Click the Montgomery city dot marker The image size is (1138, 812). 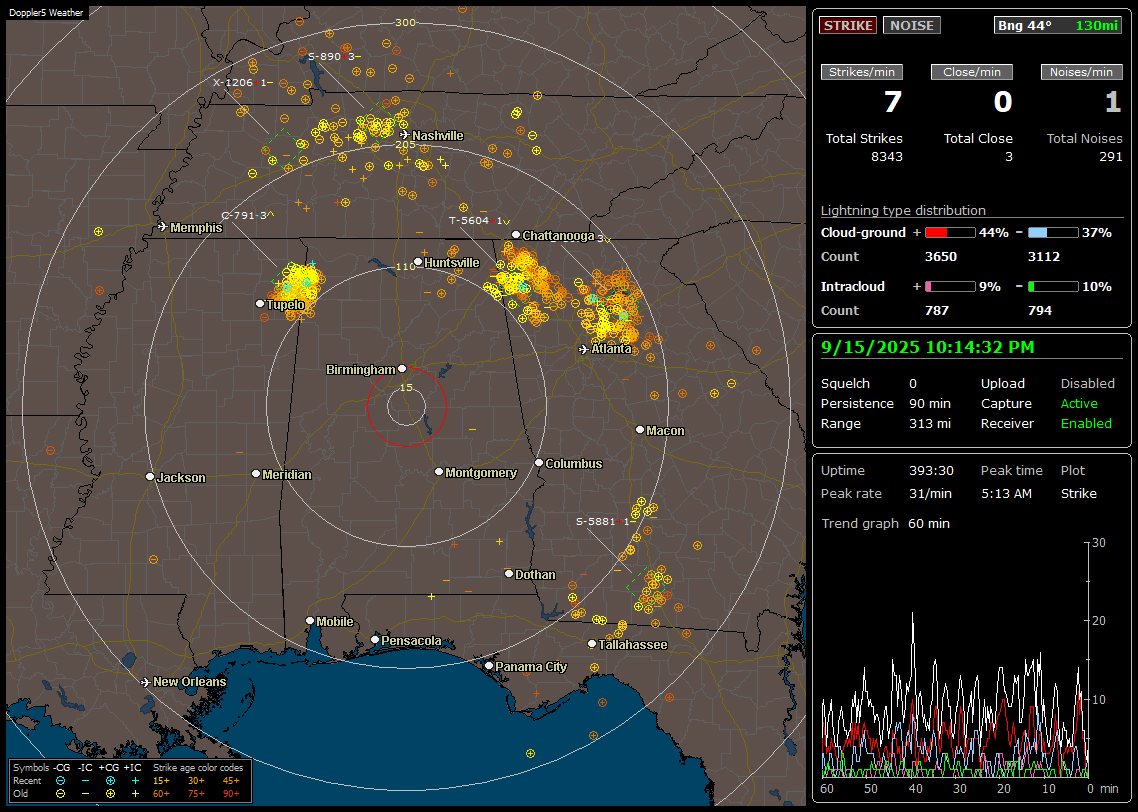pos(438,472)
